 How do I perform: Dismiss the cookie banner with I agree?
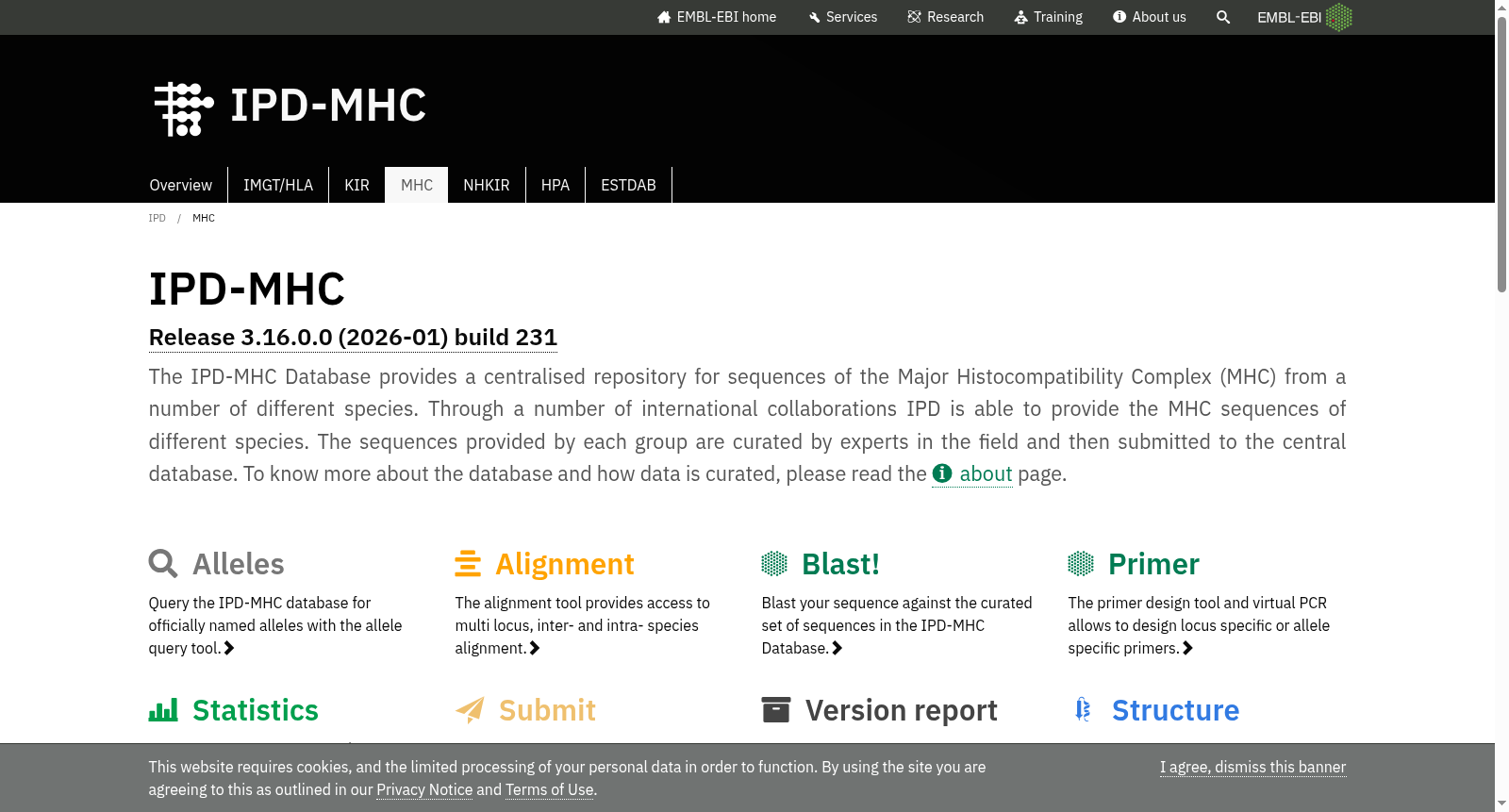point(1252,767)
